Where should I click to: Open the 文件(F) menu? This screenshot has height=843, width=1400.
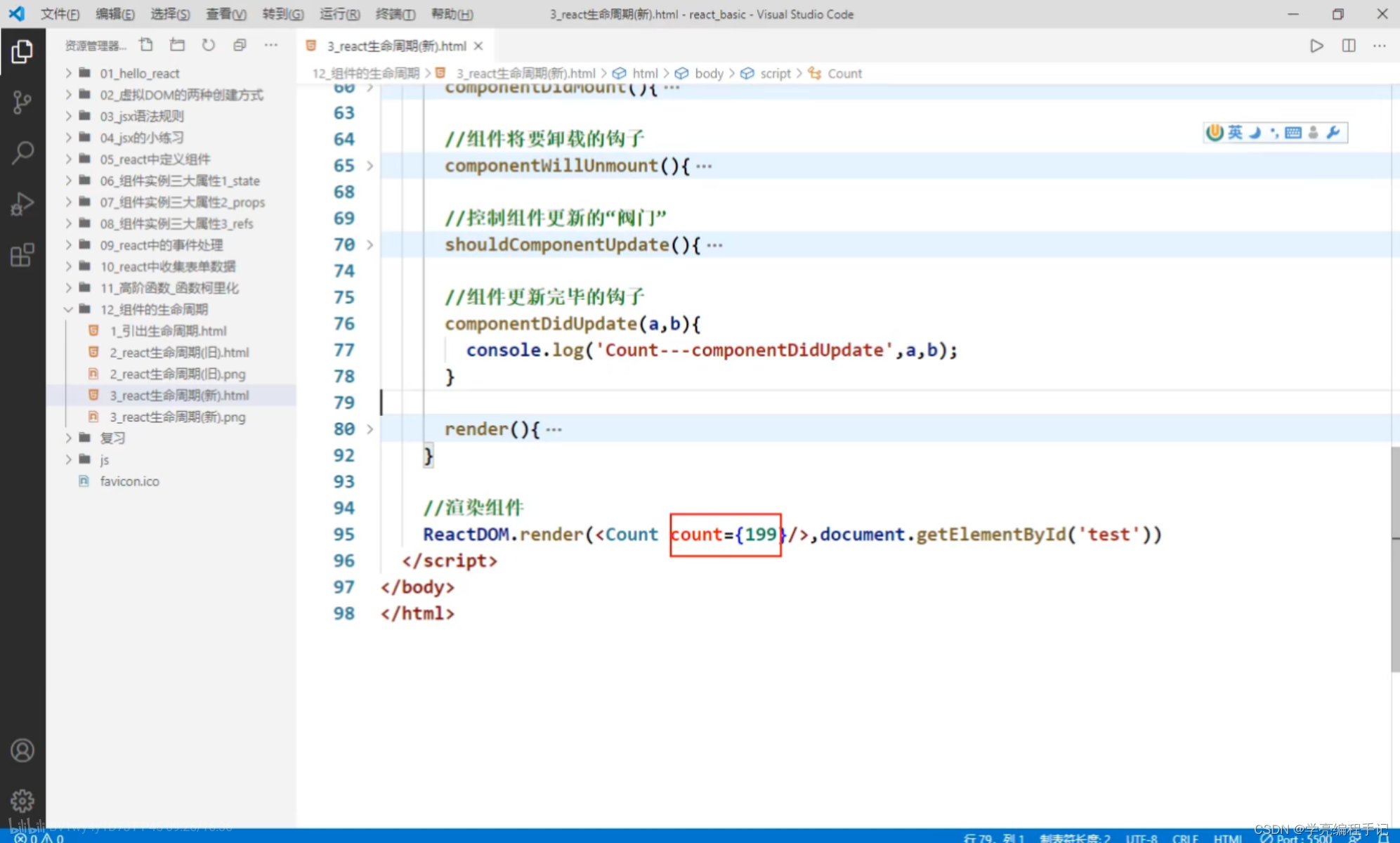point(60,14)
